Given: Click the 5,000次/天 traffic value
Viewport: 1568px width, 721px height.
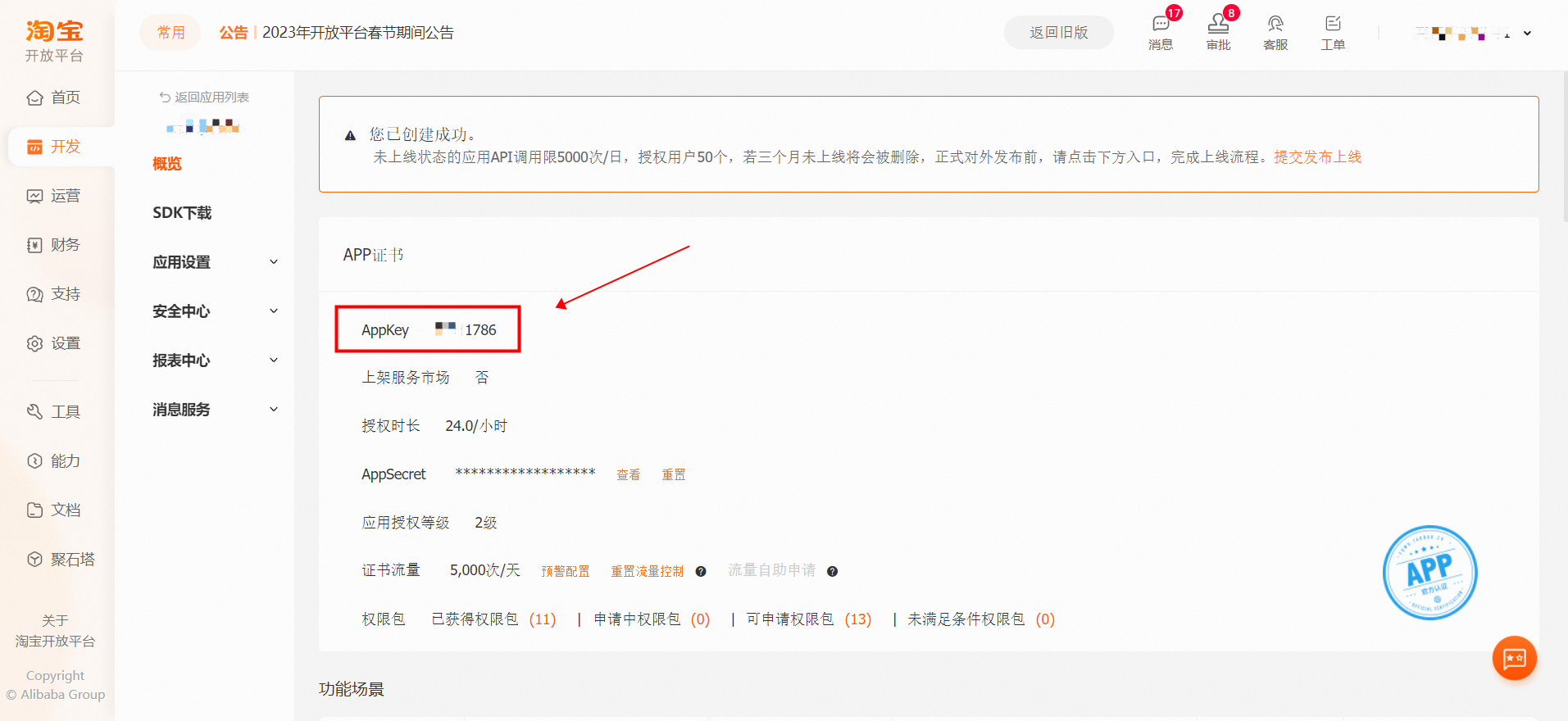Looking at the screenshot, I should [485, 570].
